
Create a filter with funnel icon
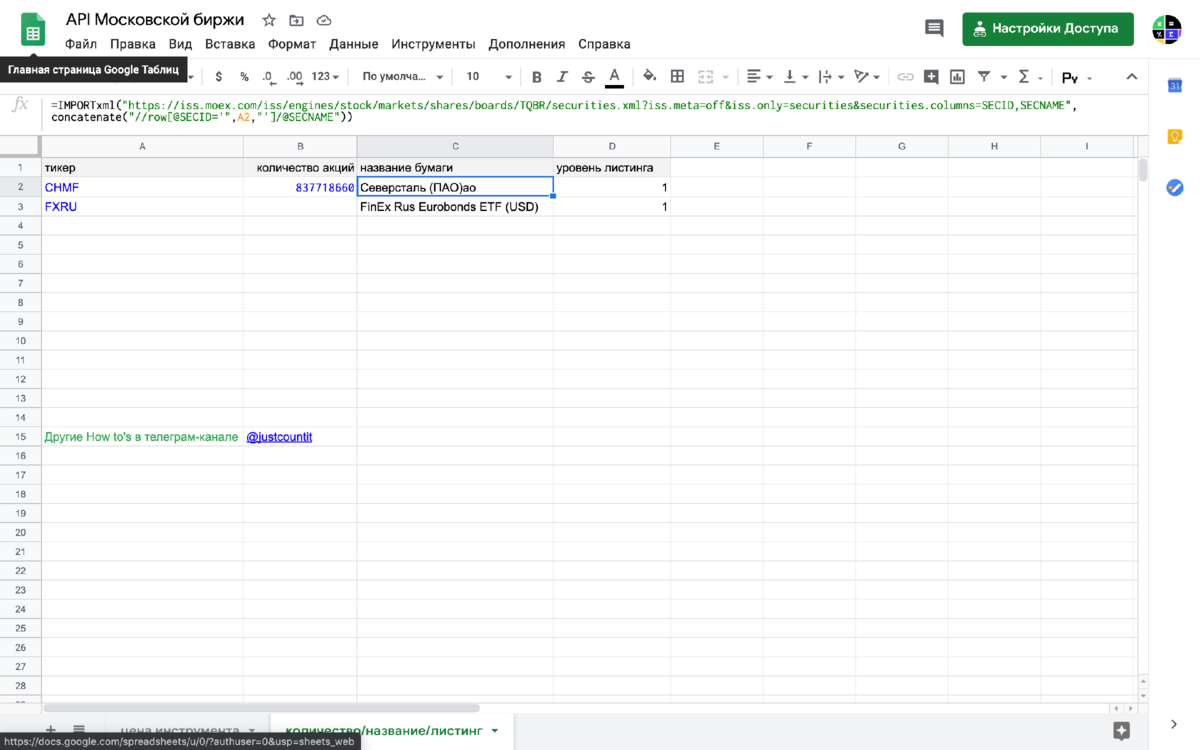[984, 77]
